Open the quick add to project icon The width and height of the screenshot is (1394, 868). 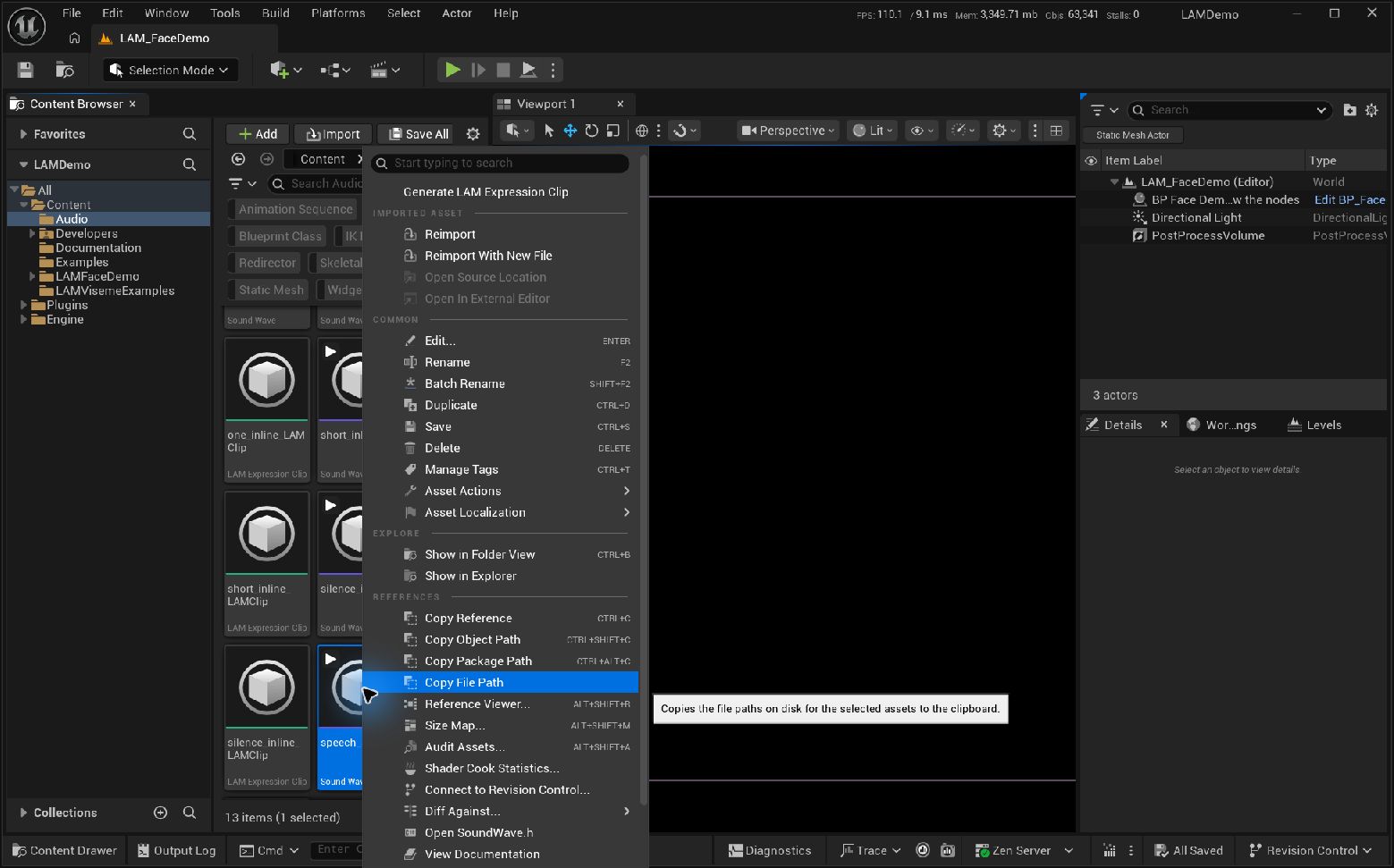pyautogui.click(x=285, y=70)
